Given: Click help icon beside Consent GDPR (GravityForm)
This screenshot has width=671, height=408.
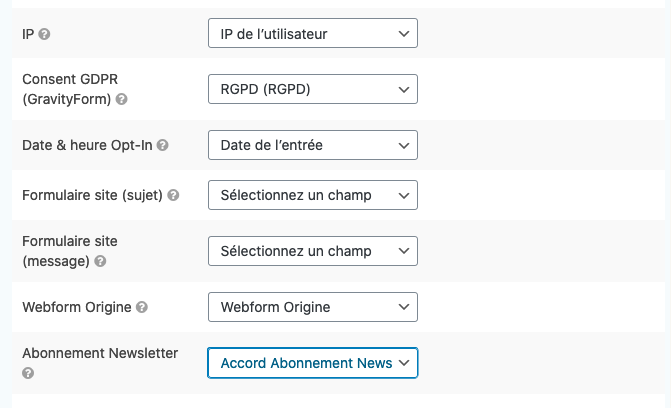Looking at the screenshot, I should [x=122, y=99].
